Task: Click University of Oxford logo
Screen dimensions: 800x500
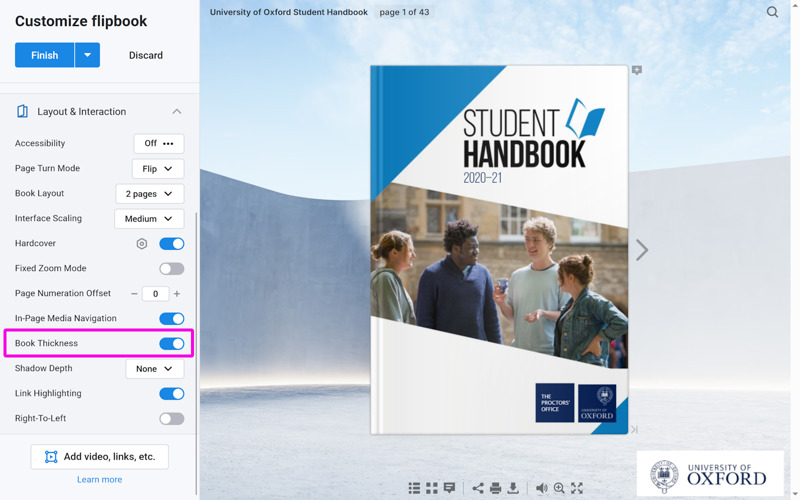Action: 710,475
